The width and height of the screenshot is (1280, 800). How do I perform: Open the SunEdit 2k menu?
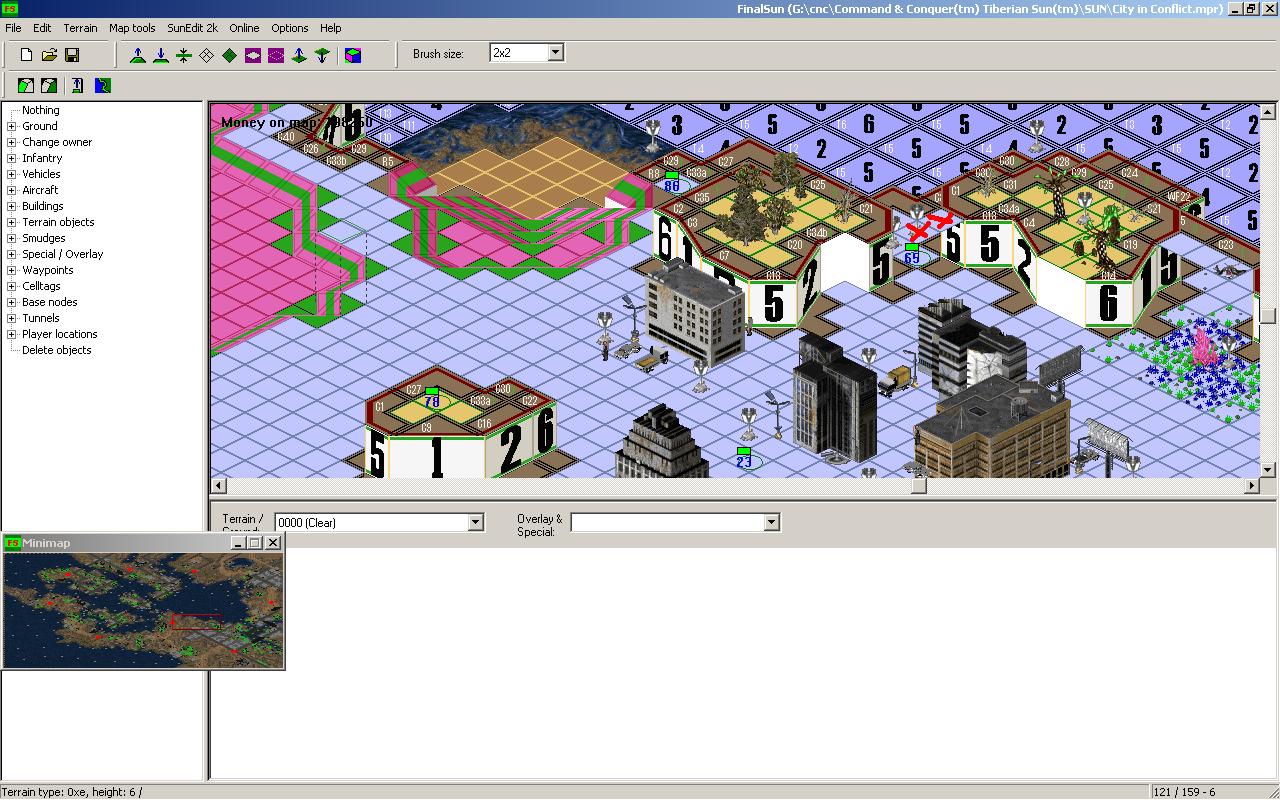click(x=193, y=28)
